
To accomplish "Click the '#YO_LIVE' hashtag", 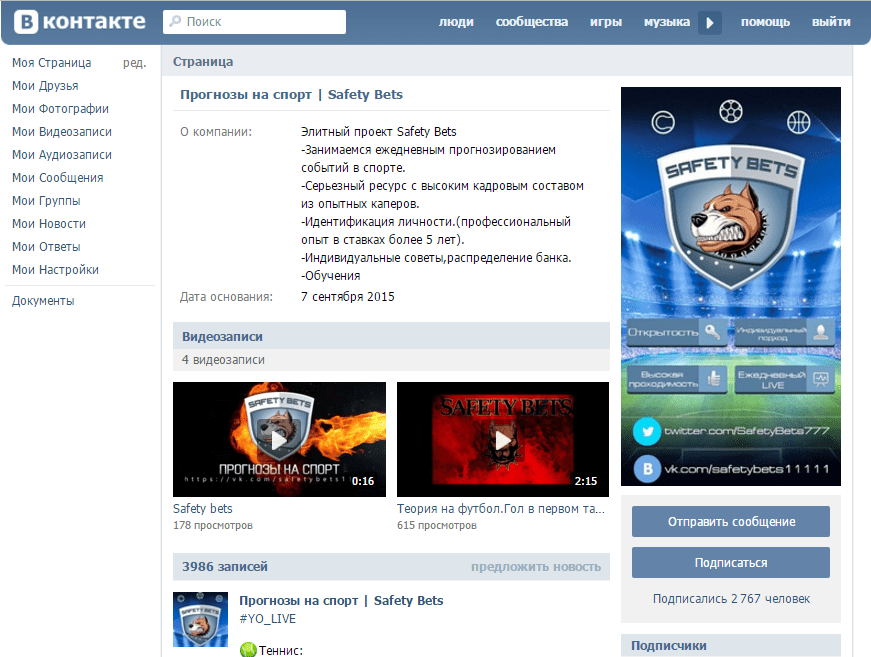I will click(267, 619).
